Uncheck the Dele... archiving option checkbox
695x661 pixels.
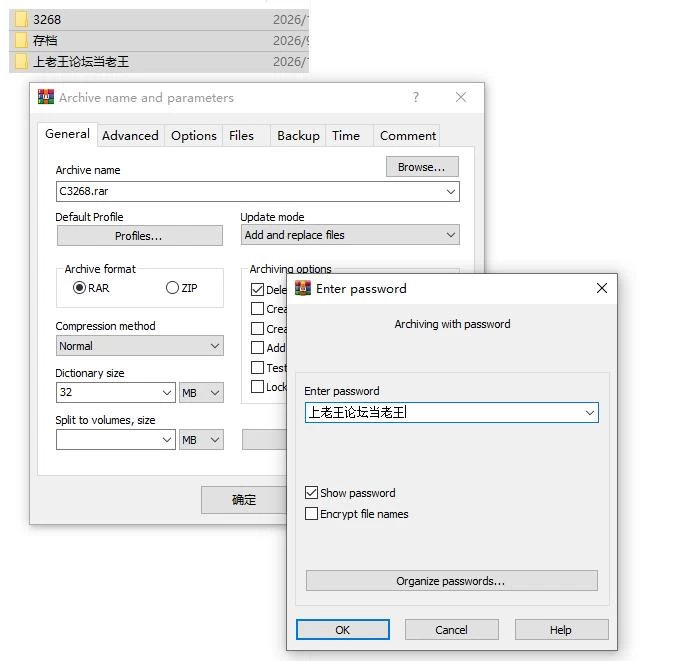(x=258, y=289)
